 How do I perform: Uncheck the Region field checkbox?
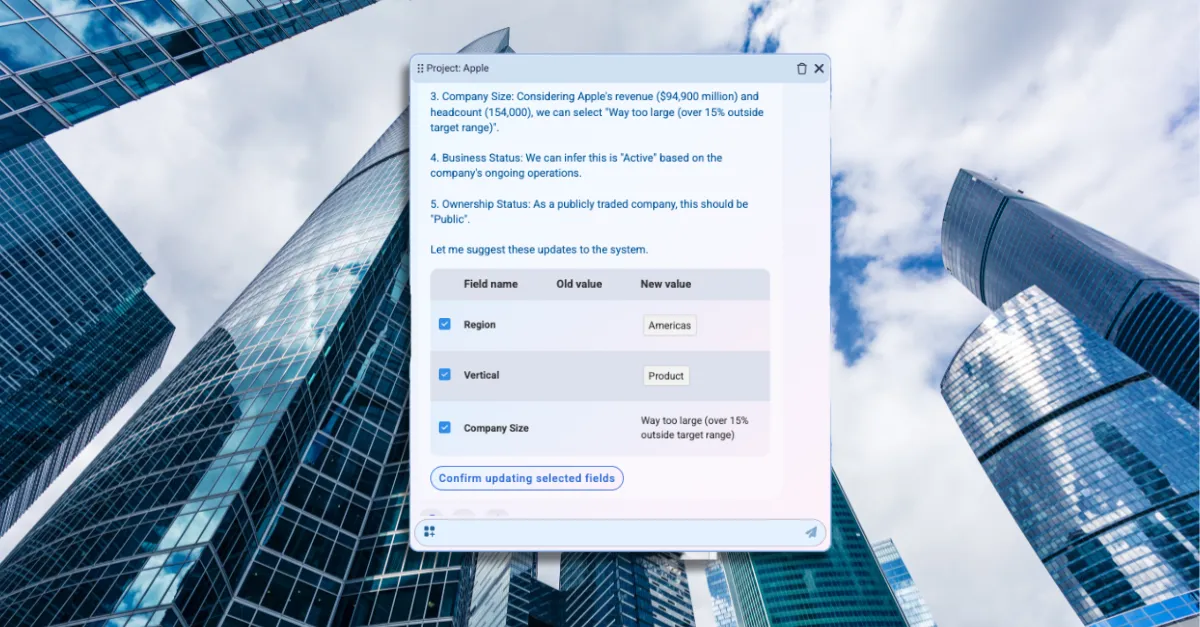point(445,324)
